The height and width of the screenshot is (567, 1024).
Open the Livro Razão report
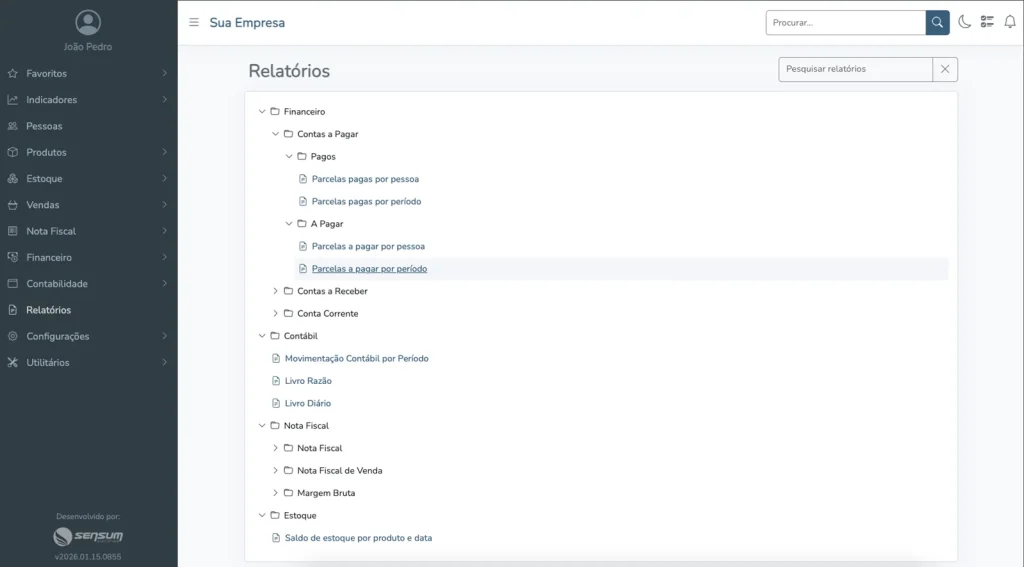coord(308,381)
